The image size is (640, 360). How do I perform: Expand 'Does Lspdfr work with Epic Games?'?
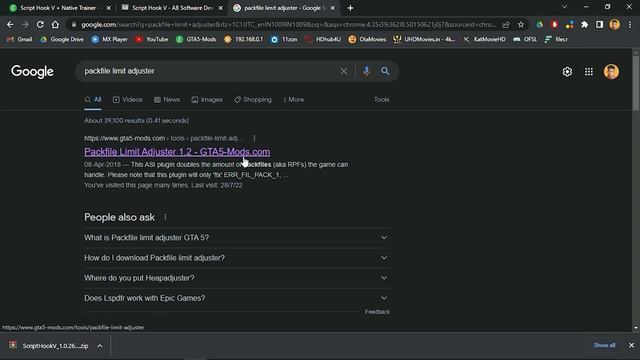click(x=236, y=298)
